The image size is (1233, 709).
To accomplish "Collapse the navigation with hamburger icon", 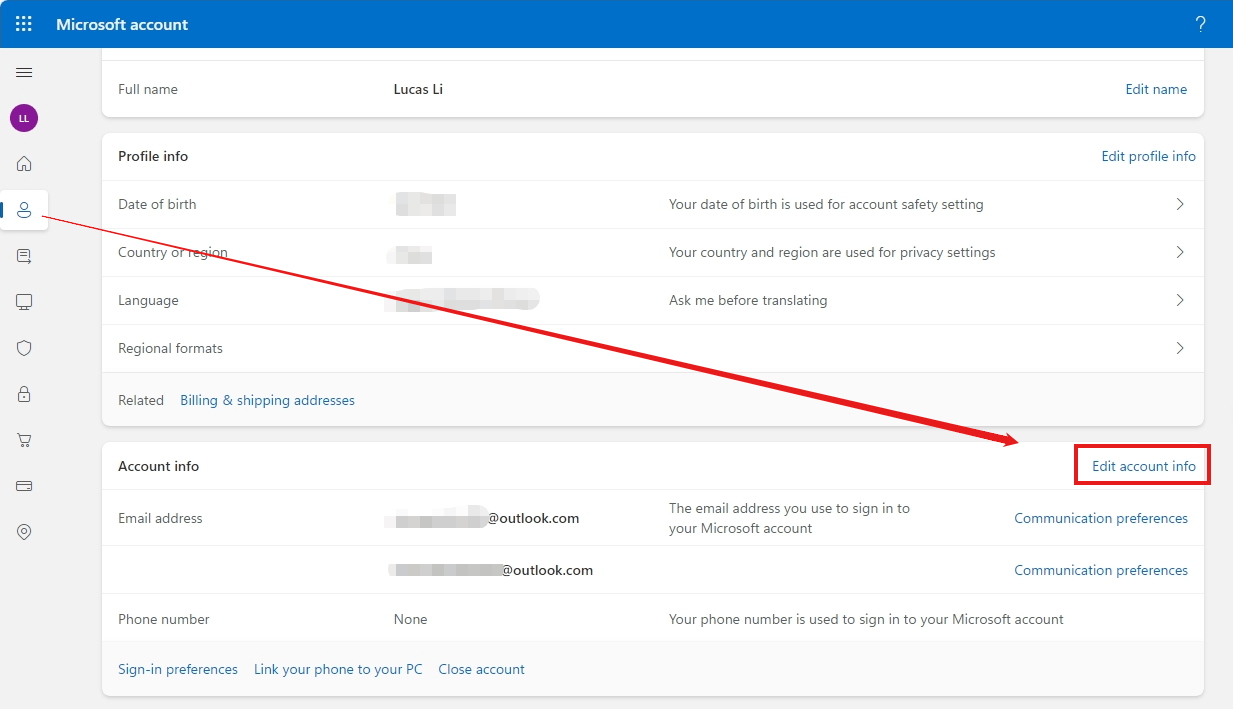I will coord(23,72).
